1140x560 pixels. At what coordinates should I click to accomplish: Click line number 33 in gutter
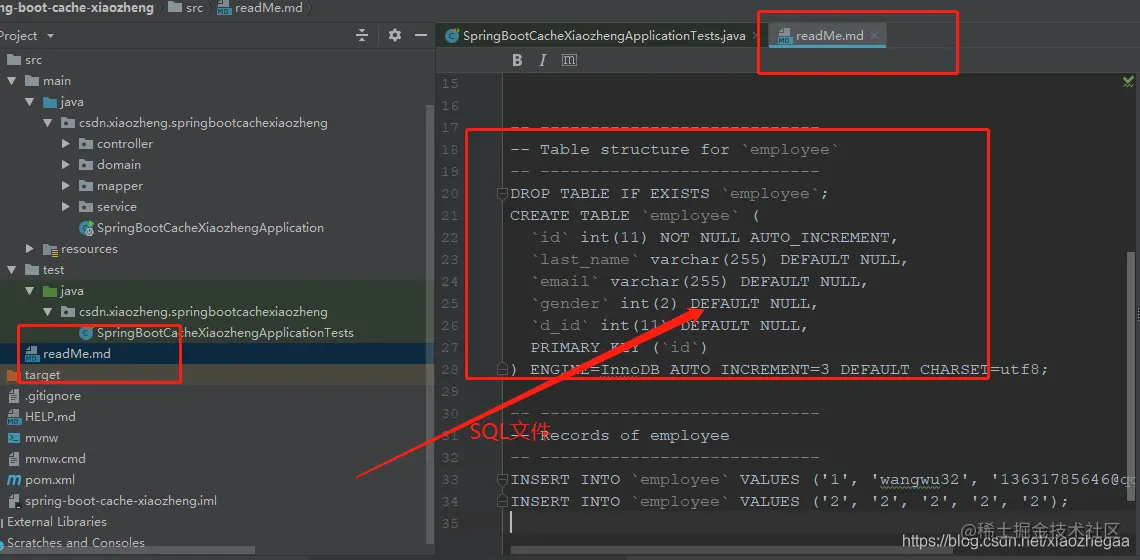[449, 480]
